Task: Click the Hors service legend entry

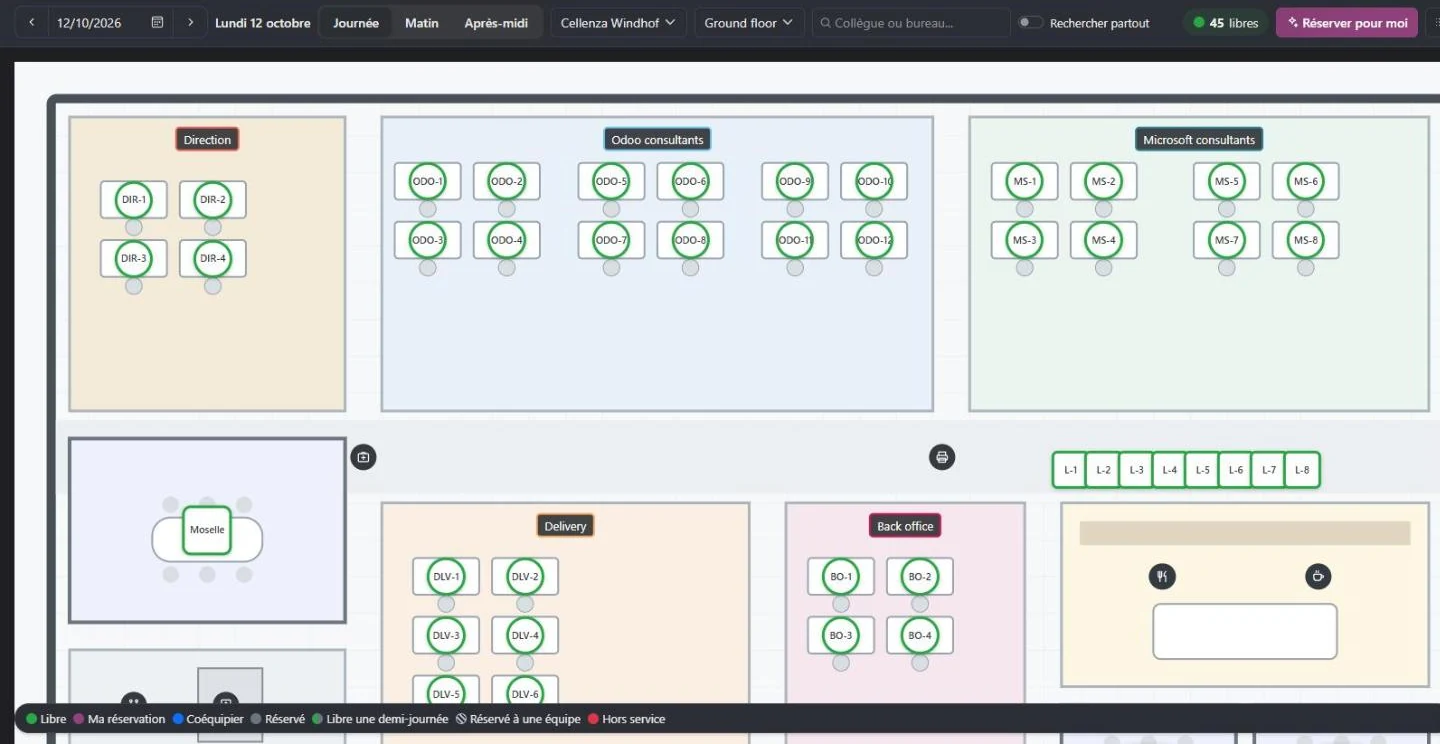Action: [x=627, y=719]
